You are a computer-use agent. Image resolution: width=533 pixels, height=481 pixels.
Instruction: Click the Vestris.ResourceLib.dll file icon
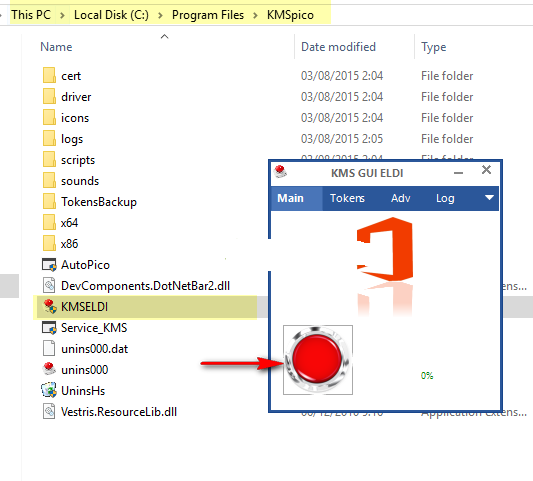click(49, 411)
